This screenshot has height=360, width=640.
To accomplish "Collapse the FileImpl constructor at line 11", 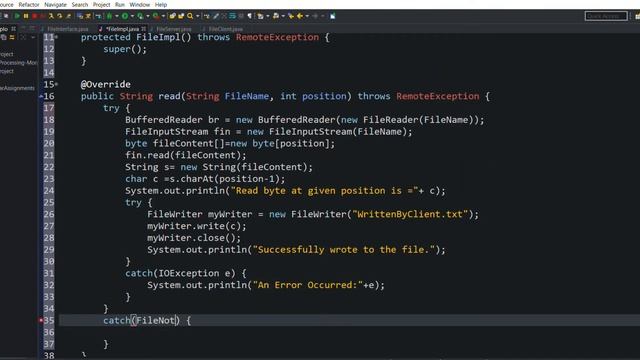I will pyautogui.click(x=56, y=37).
